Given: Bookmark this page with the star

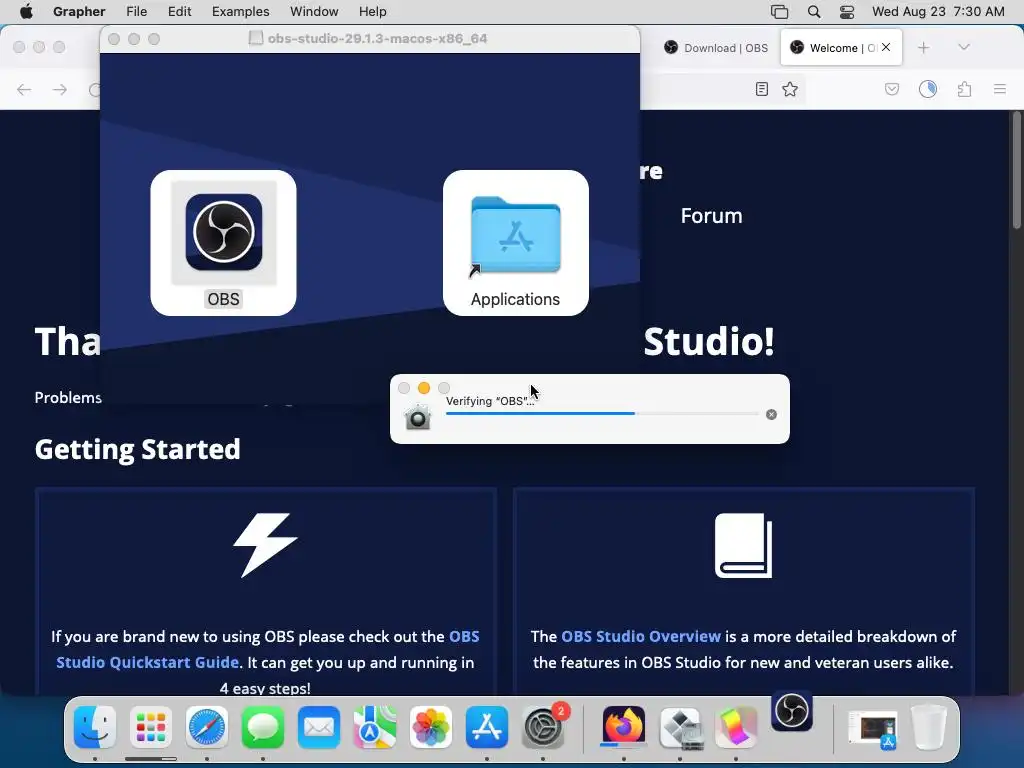Looking at the screenshot, I should (790, 89).
